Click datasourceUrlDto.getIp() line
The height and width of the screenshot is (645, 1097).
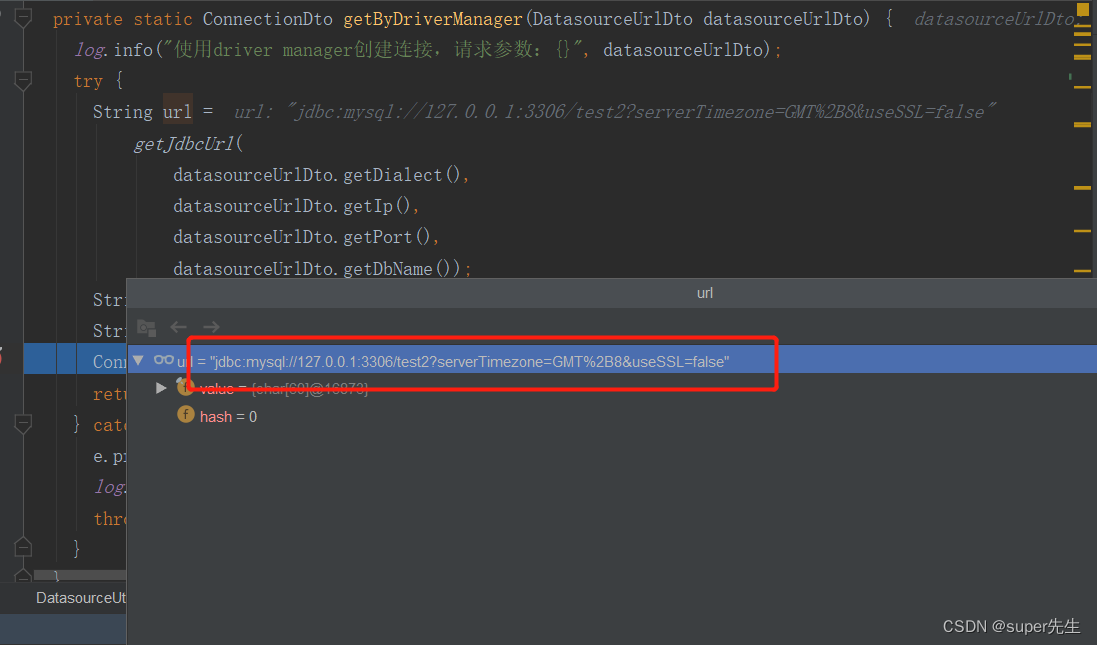pyautogui.click(x=296, y=206)
